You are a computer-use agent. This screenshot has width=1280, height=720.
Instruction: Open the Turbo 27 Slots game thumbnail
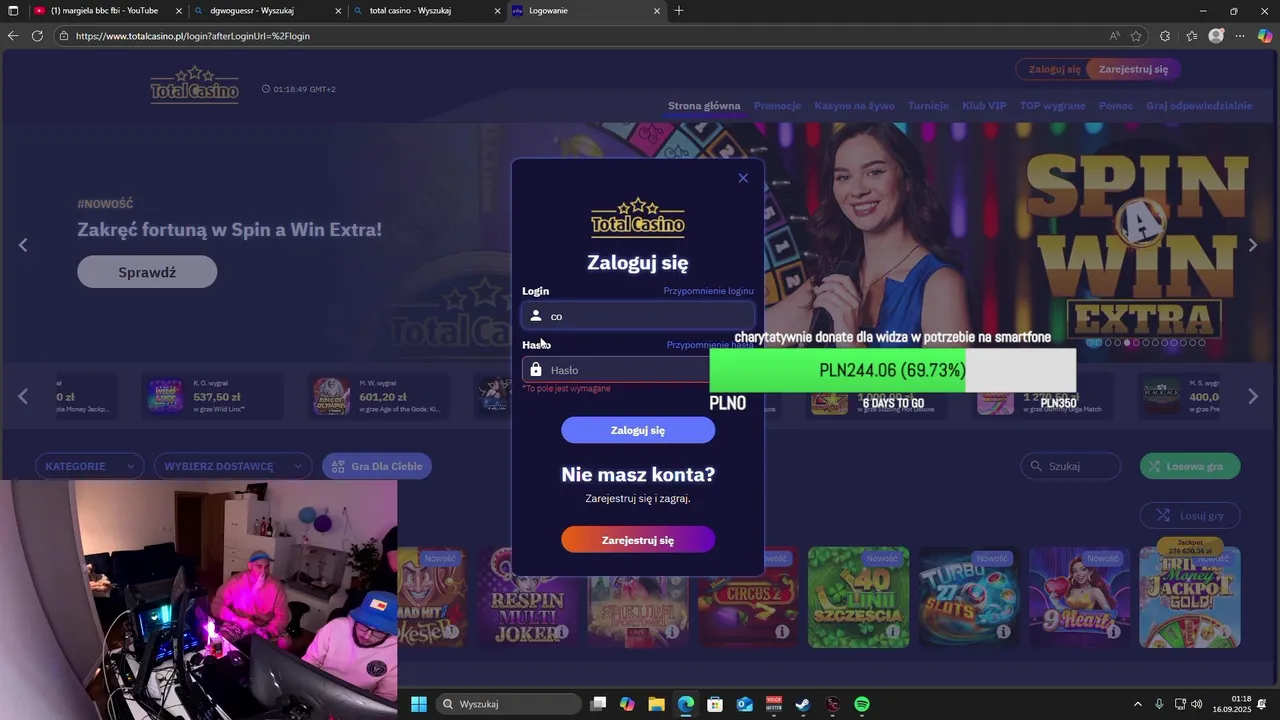[969, 597]
